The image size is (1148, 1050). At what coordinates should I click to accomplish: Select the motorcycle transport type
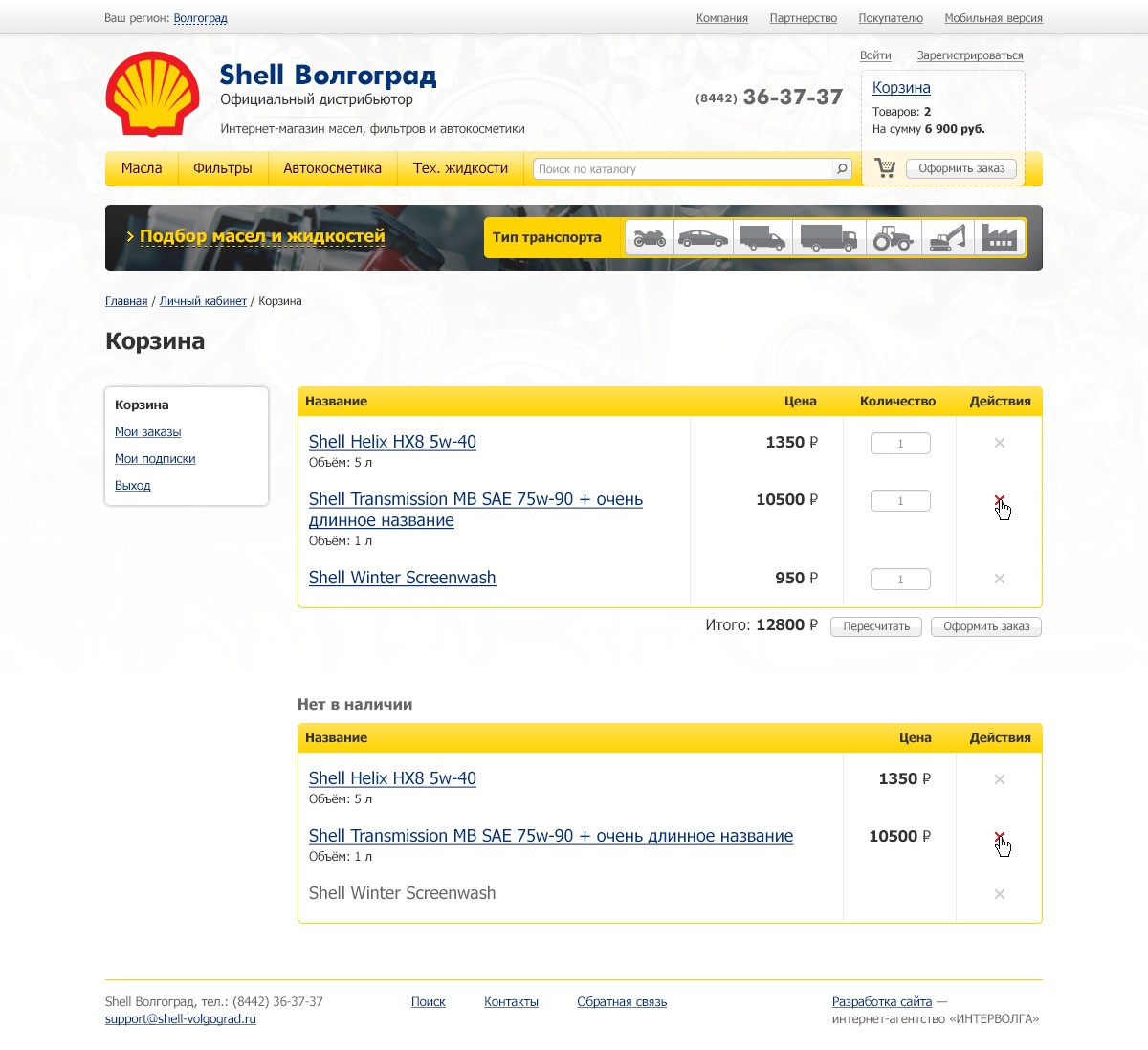[650, 237]
